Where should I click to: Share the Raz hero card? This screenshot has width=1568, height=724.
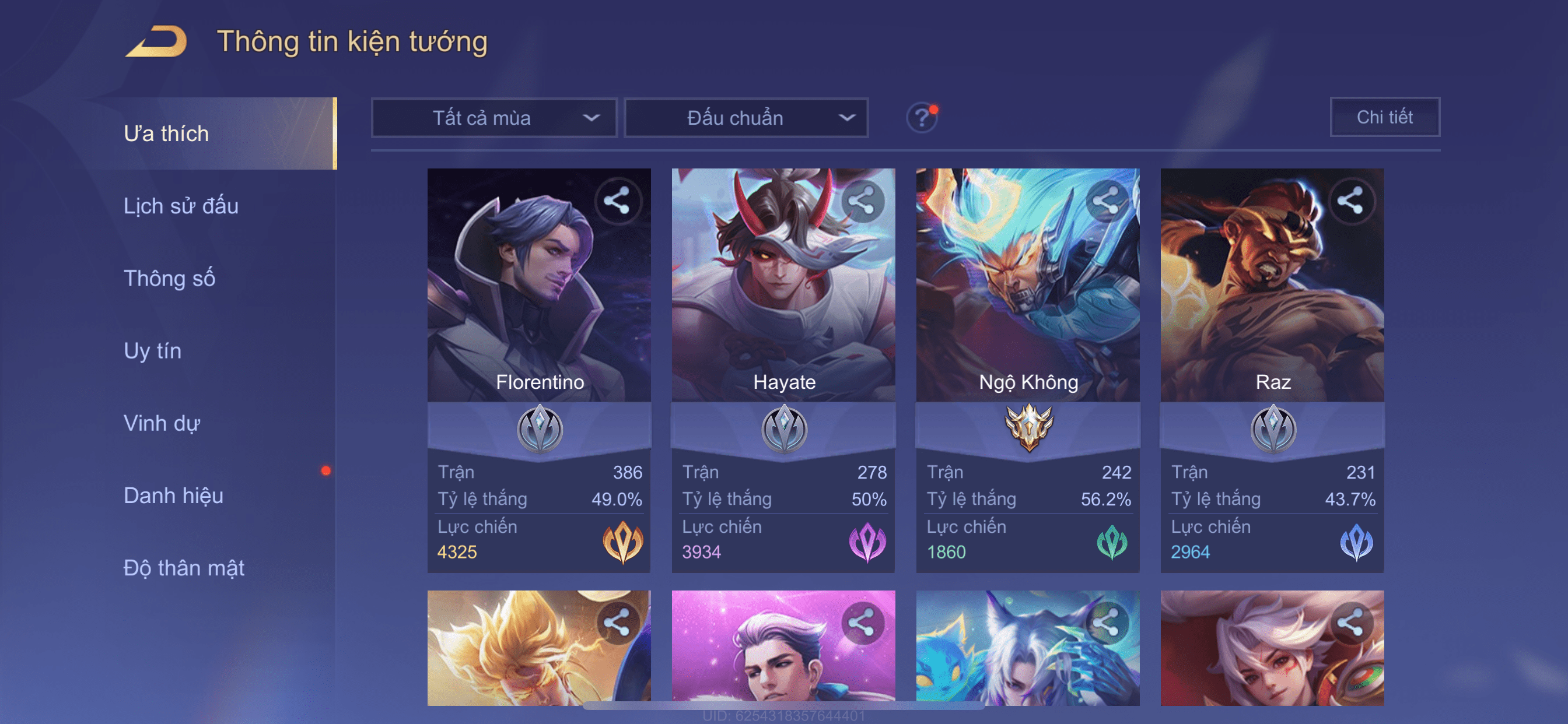1350,201
